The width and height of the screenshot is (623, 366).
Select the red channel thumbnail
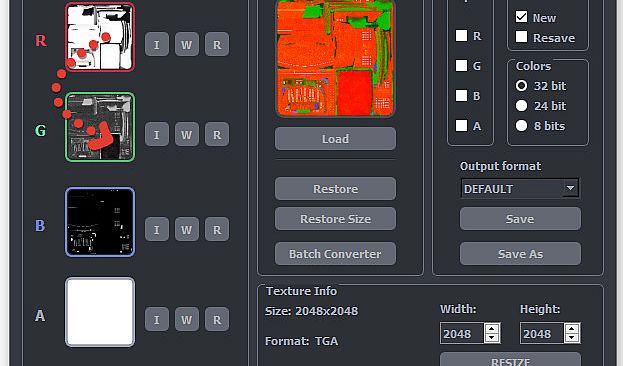tap(100, 37)
